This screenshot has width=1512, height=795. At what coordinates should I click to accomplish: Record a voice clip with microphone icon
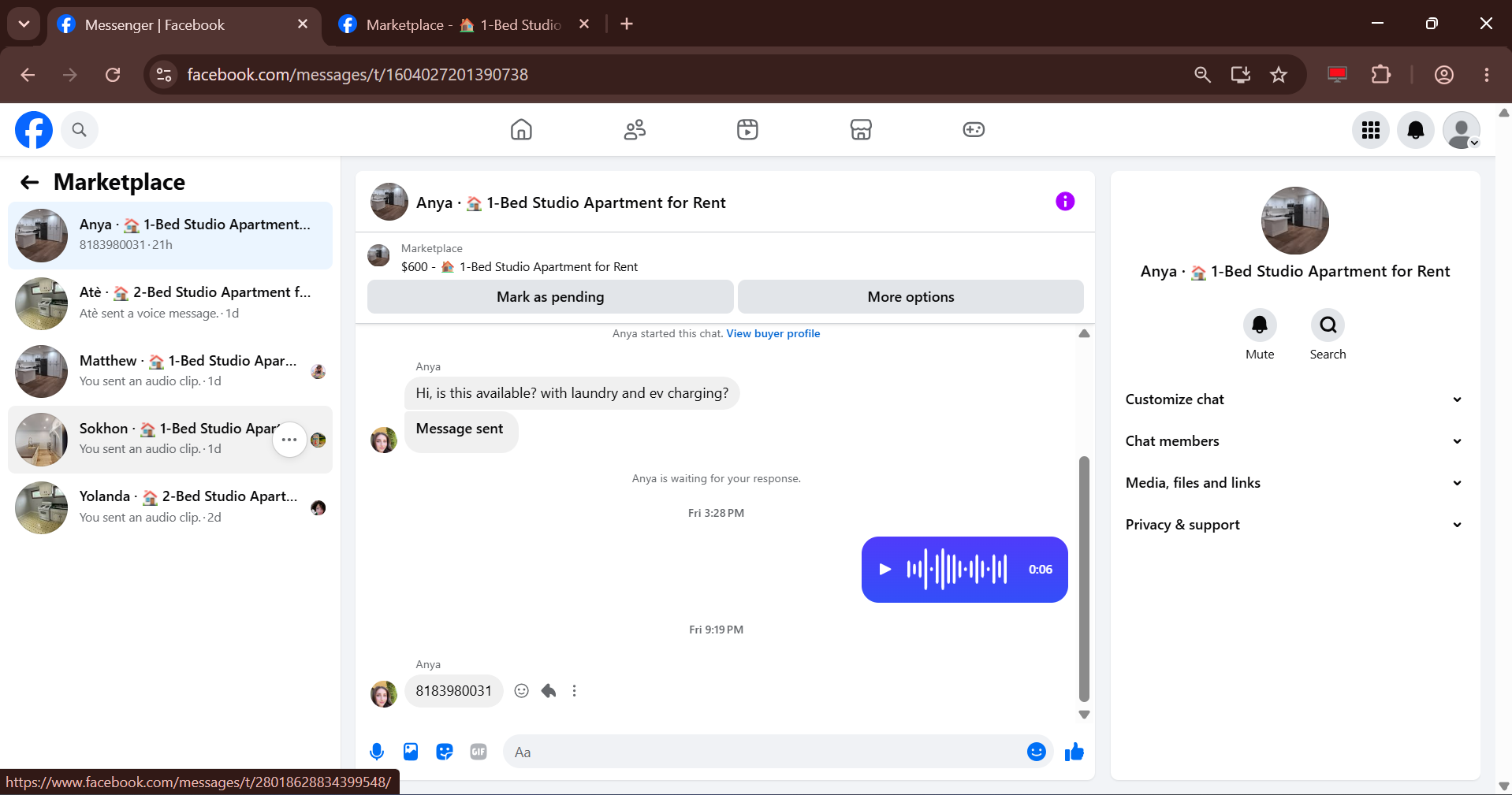(377, 752)
